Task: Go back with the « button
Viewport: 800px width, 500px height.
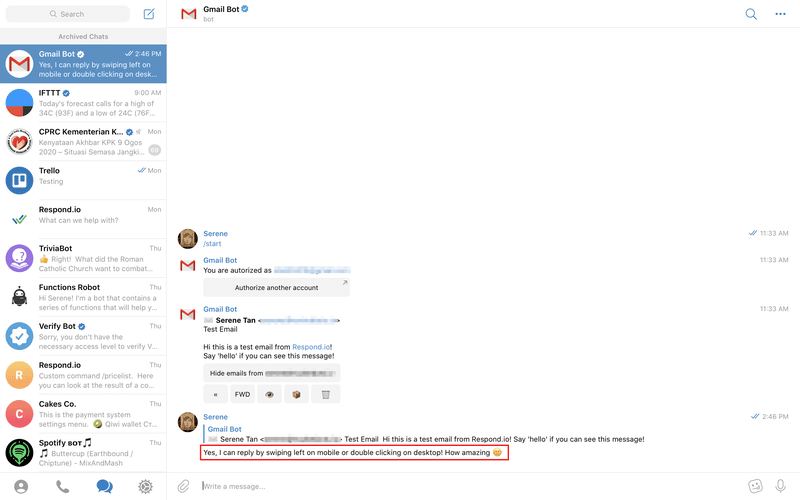Action: coord(215,394)
